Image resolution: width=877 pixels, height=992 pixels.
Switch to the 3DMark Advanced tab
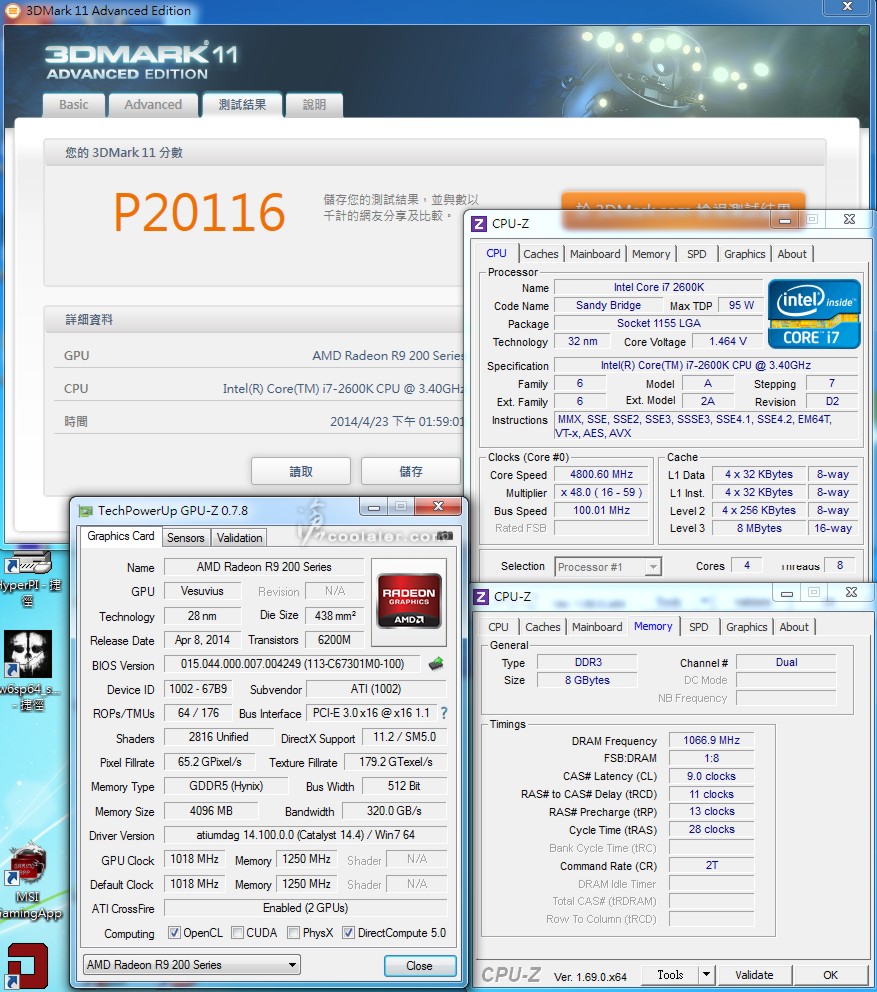(153, 105)
